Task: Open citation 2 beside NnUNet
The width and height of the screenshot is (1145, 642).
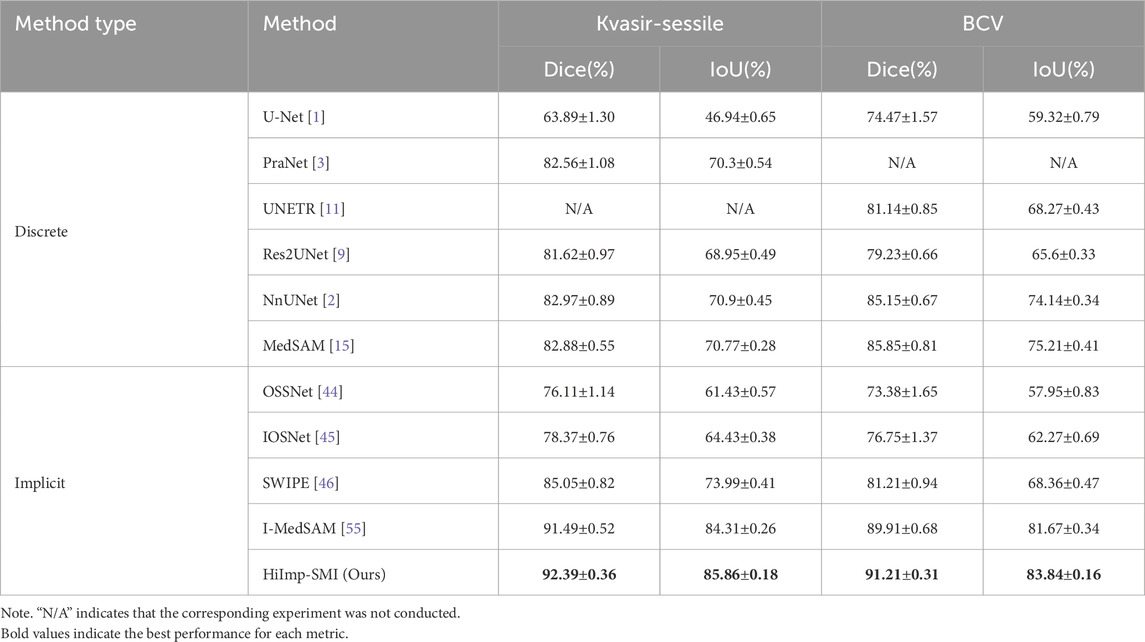Action: coord(331,300)
